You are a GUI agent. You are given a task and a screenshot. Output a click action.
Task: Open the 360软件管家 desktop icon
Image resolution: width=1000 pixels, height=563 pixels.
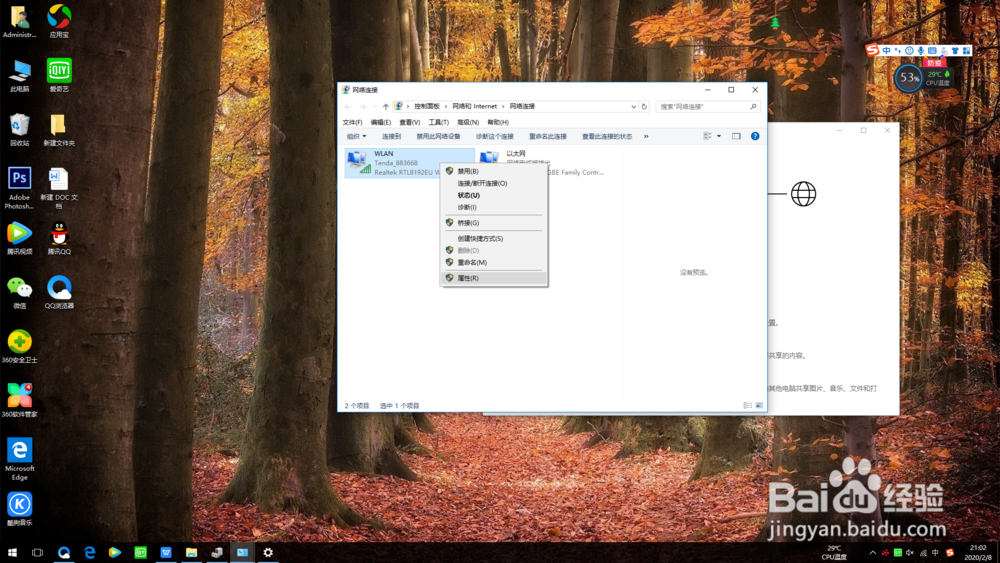click(x=20, y=400)
